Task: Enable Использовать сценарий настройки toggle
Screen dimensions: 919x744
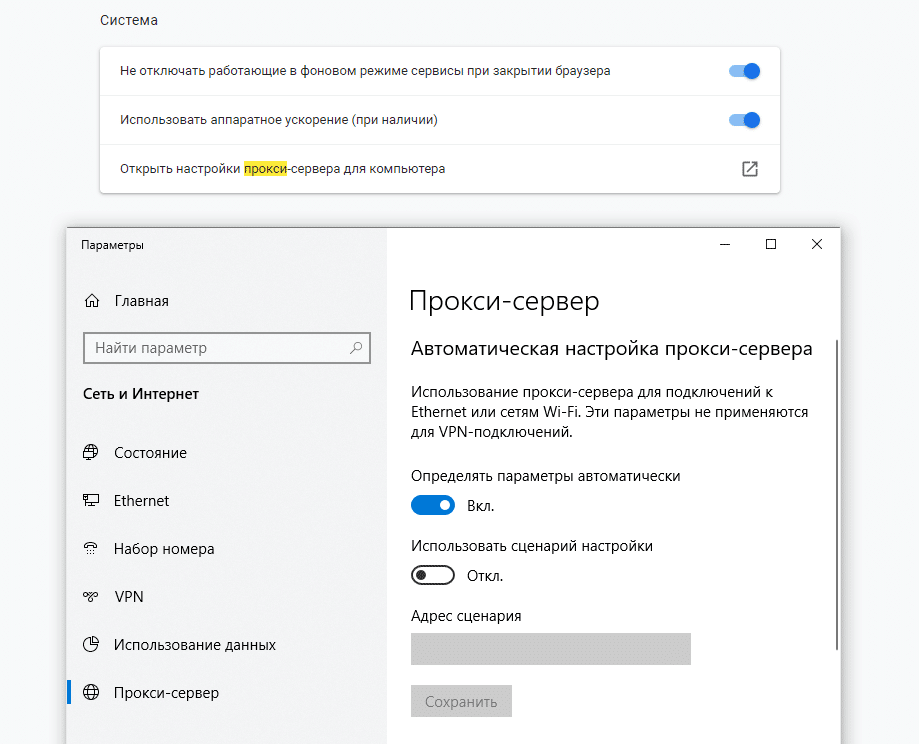Action: pos(433,576)
